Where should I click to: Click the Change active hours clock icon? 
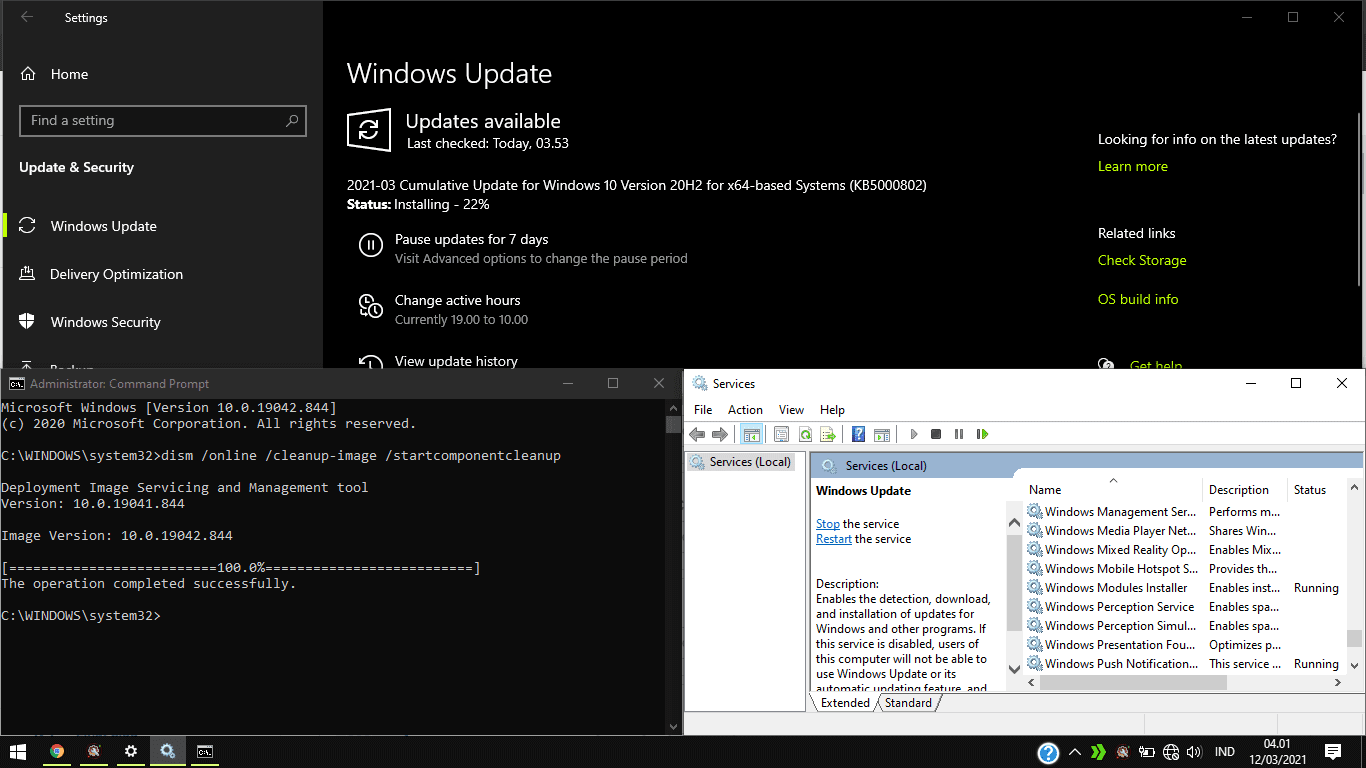click(x=370, y=306)
